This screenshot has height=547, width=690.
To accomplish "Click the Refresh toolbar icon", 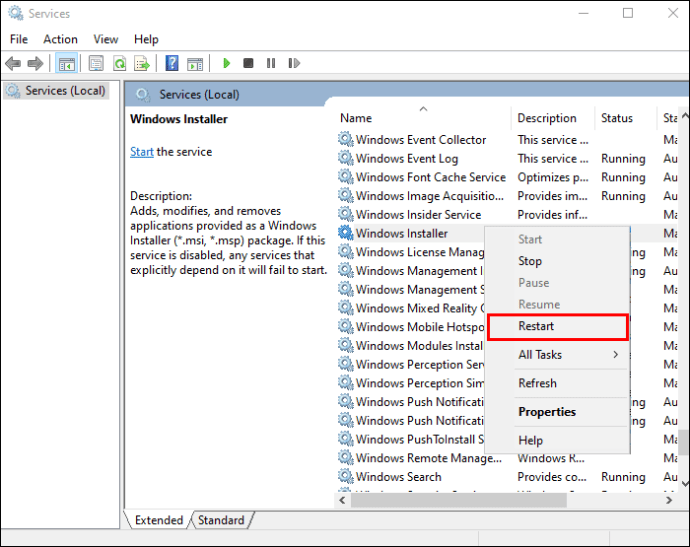I will point(119,63).
